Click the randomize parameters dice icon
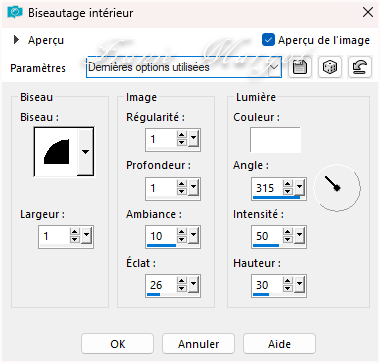This screenshot has width=380, height=363. click(330, 67)
